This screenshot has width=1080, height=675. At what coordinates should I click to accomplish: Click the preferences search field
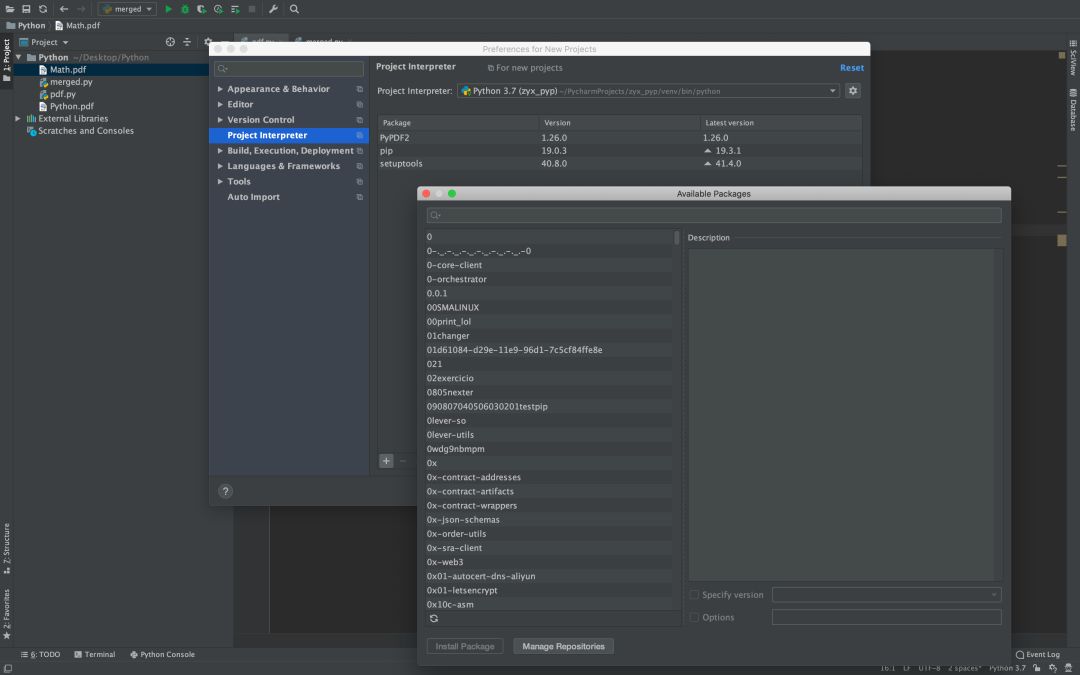[x=289, y=69]
